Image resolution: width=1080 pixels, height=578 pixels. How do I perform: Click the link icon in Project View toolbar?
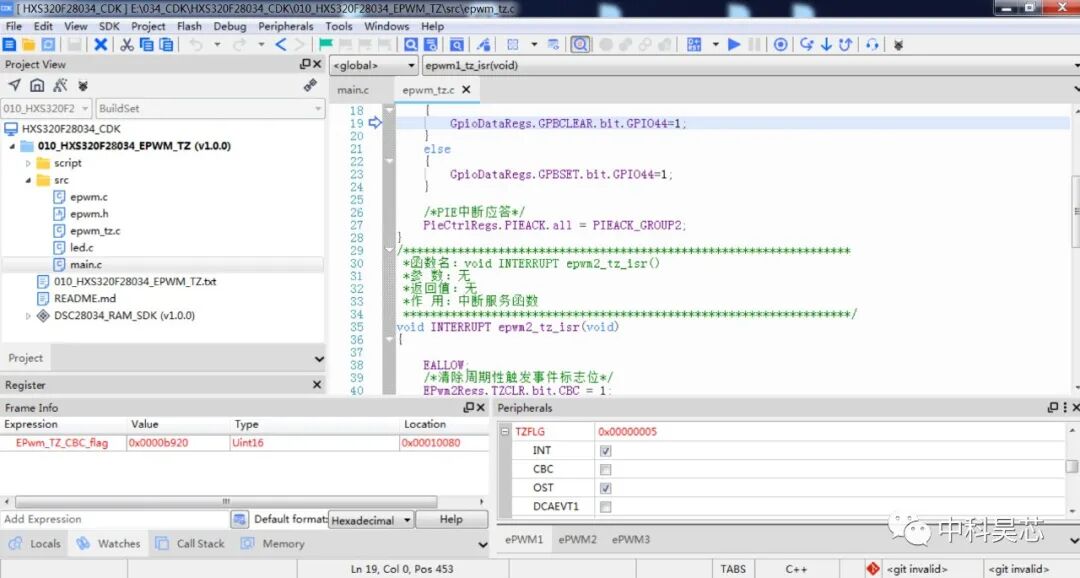pyautogui.click(x=310, y=85)
